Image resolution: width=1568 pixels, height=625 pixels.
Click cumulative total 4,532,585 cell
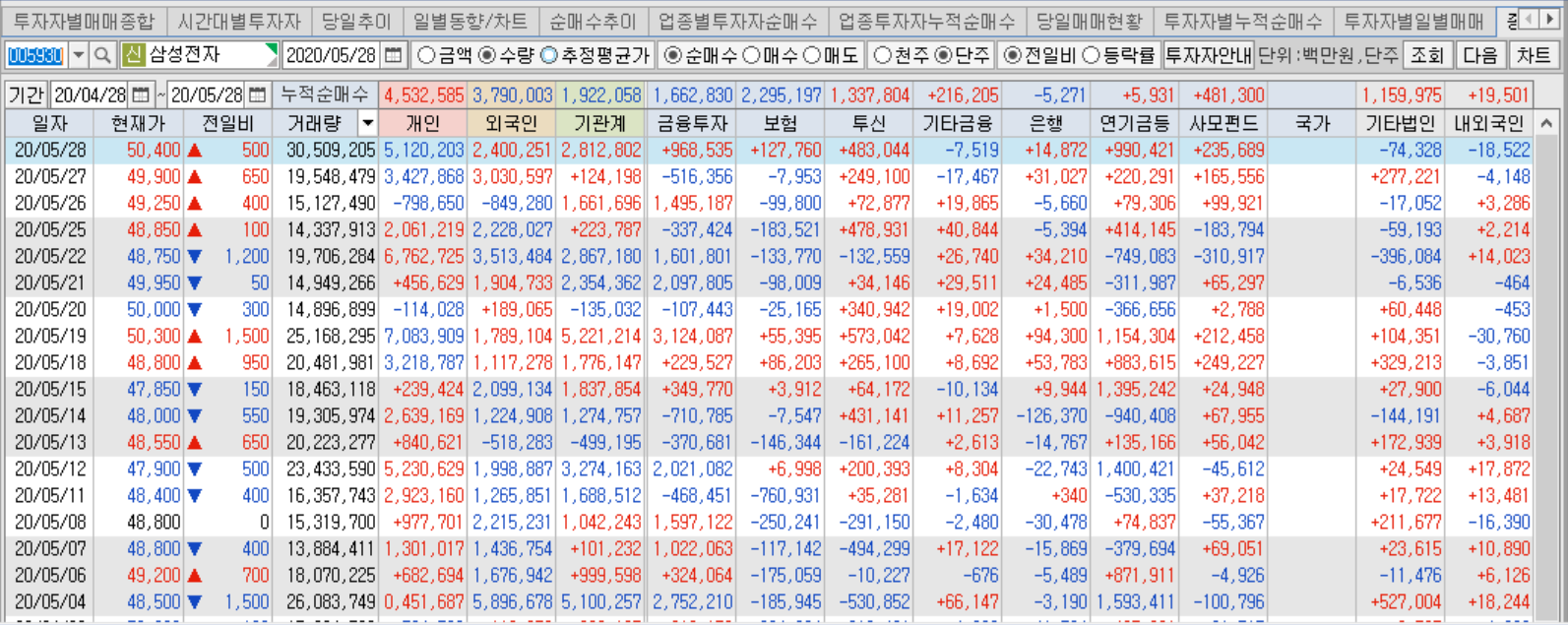click(x=423, y=95)
